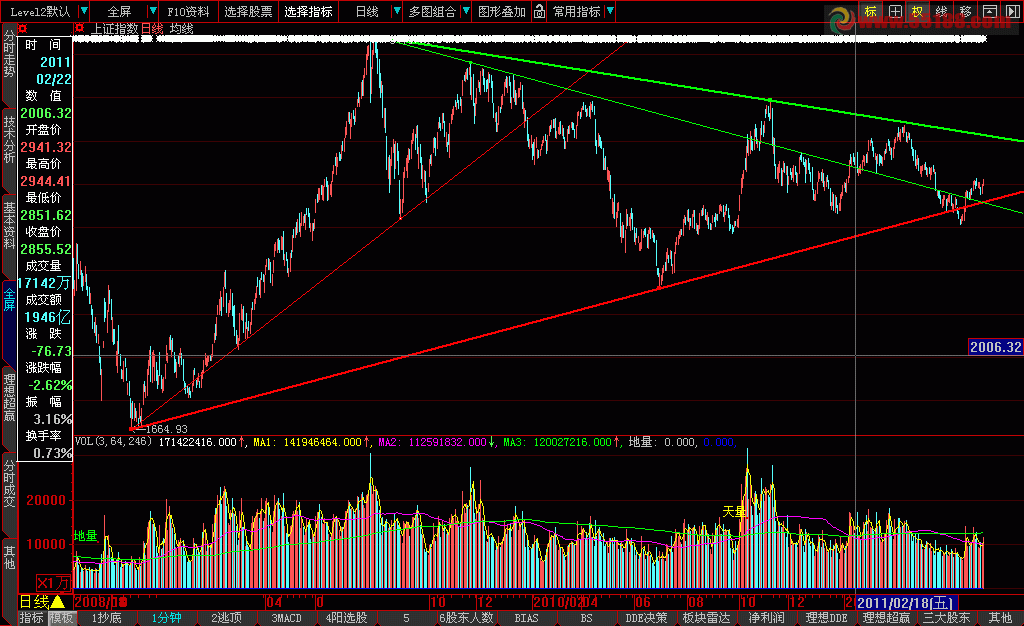Select 1分钟 indicator tab
This screenshot has width=1024, height=626.
pyautogui.click(x=167, y=618)
